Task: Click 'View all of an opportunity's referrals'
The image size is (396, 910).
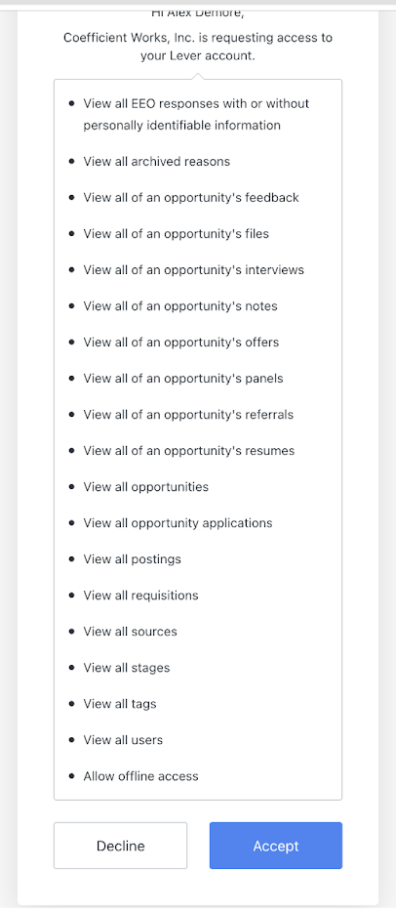Action: (188, 414)
